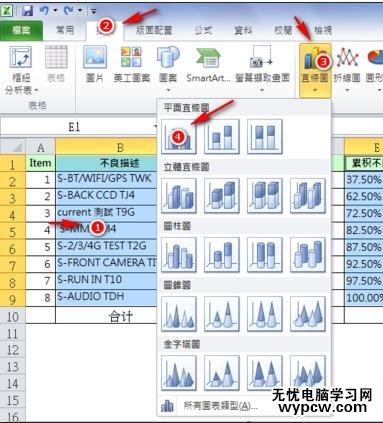Image resolution: width=383 pixels, height=423 pixels.
Task: Select column B header
Action: [x=120, y=147]
